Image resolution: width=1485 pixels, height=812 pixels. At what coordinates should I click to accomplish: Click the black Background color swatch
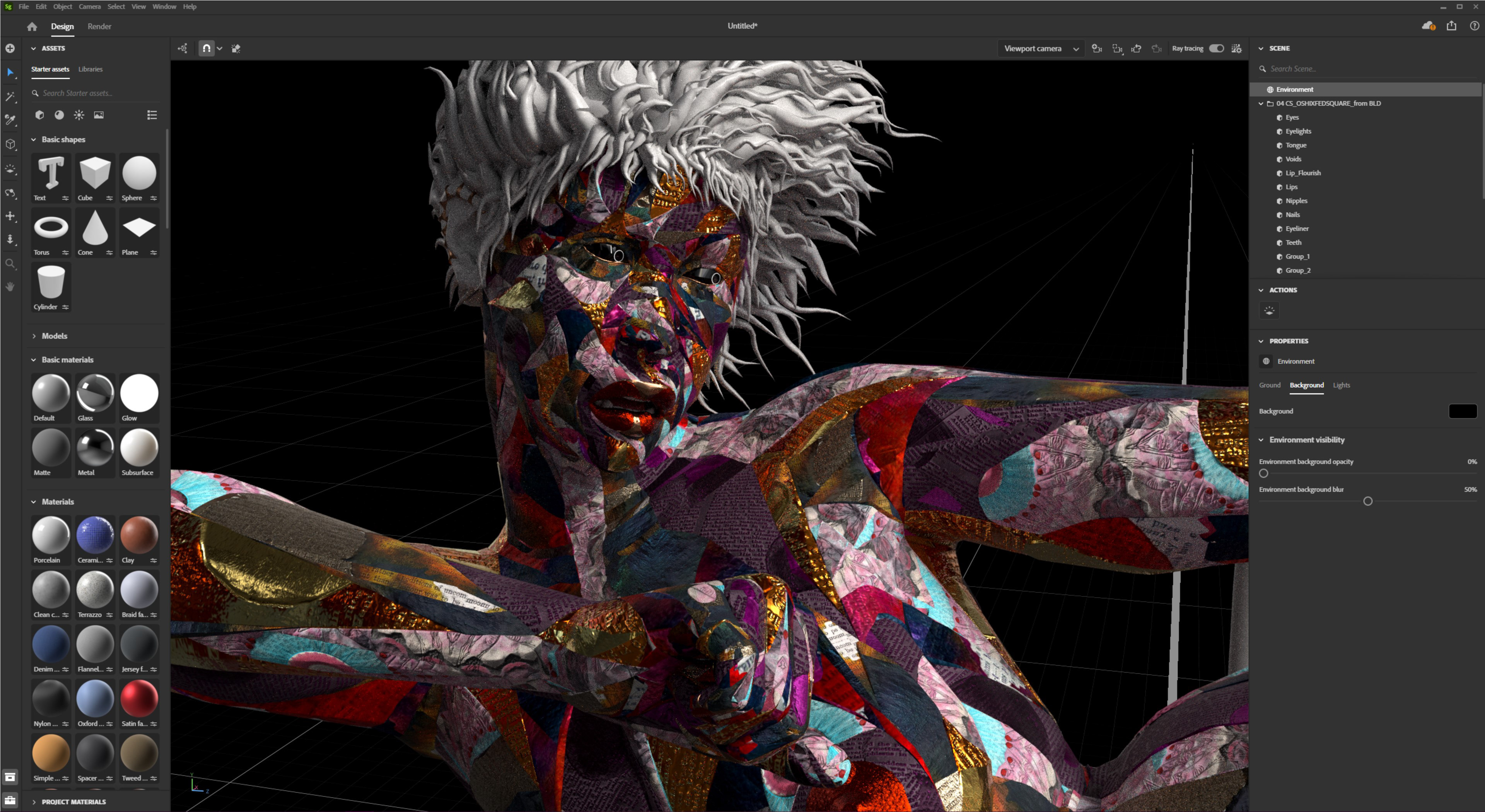(1462, 411)
